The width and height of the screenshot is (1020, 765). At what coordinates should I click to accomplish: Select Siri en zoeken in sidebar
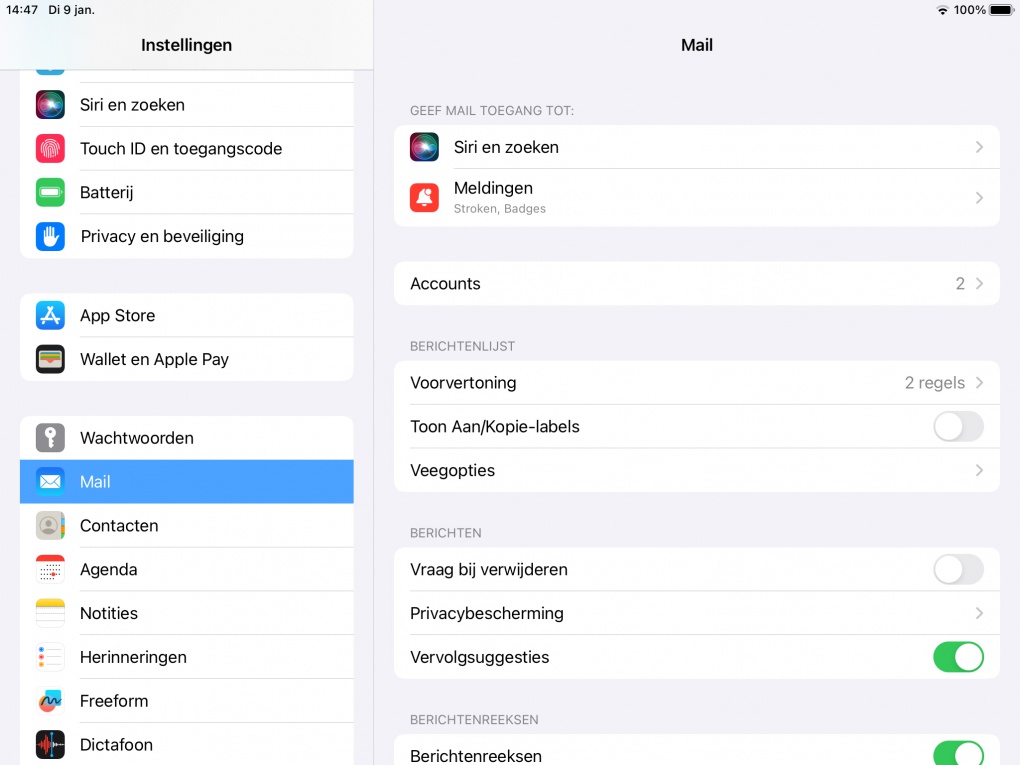click(187, 105)
